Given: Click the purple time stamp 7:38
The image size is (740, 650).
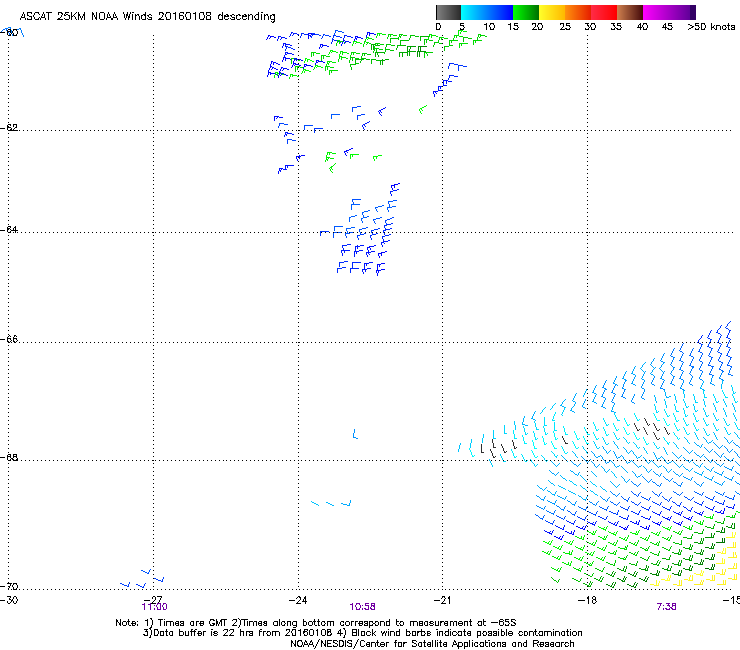Looking at the screenshot, I should point(666,607).
